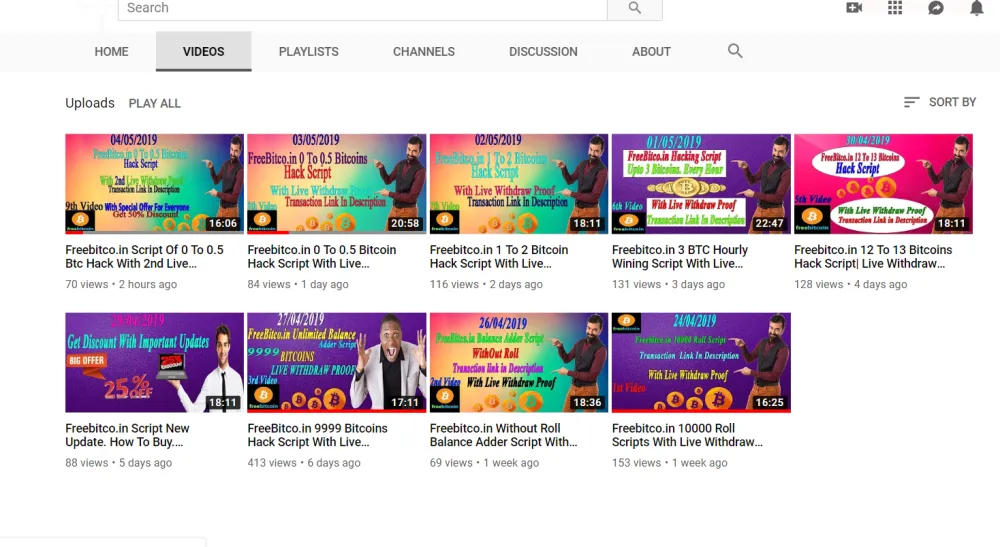1000x547 pixels.
Task: Open the create video camera icon
Action: (x=854, y=8)
